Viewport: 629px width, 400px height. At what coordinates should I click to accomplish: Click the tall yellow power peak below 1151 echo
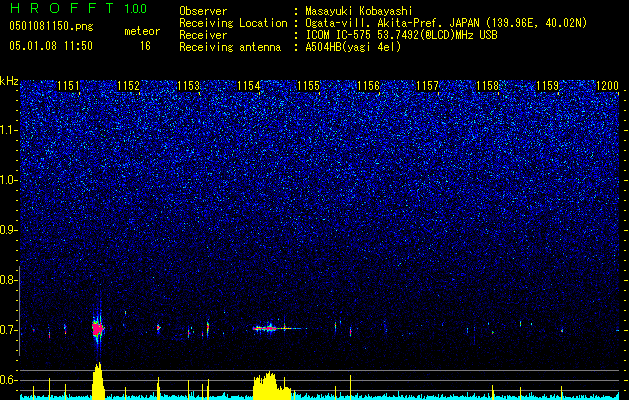point(98,381)
